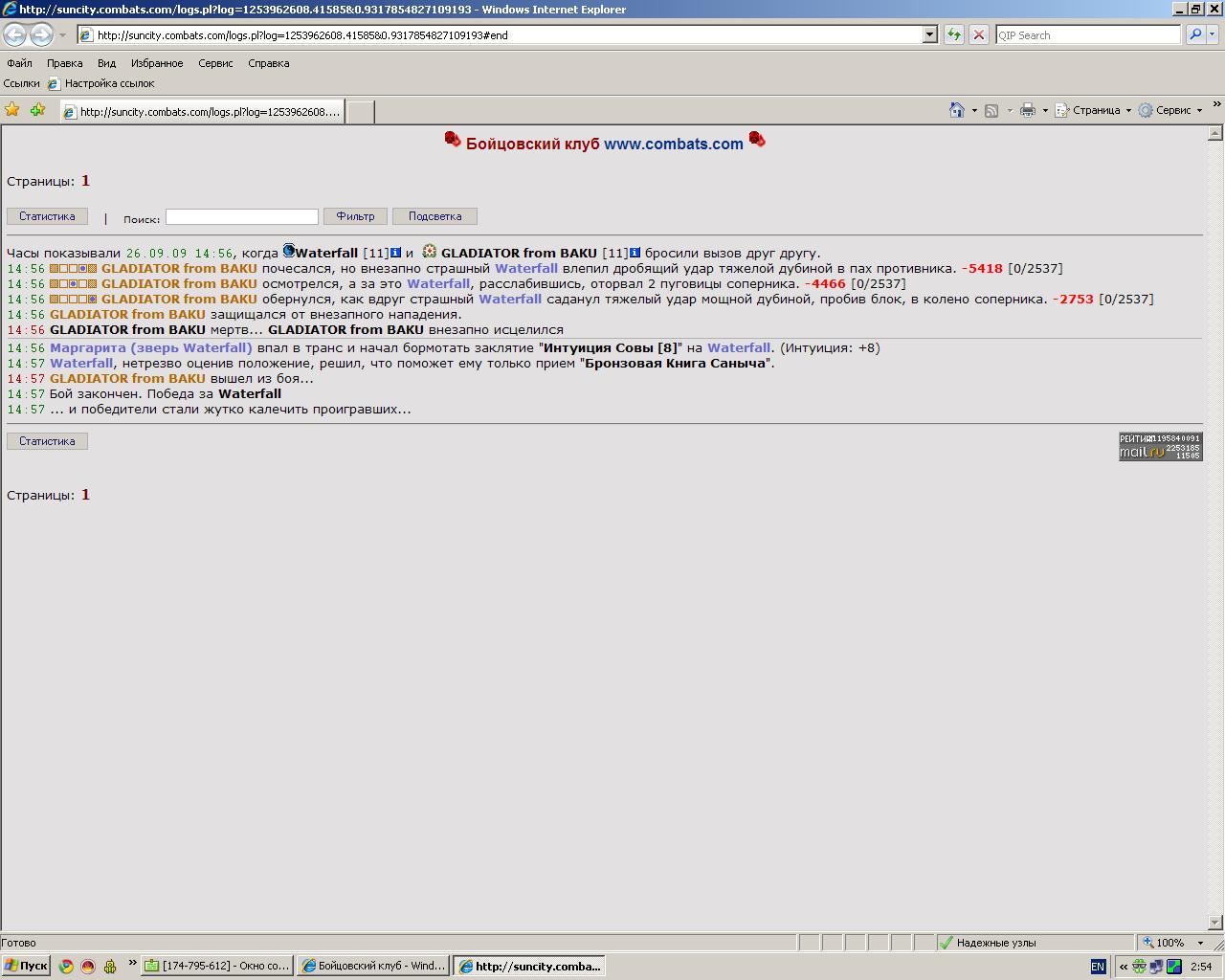Launch the red round quick launch icon
This screenshot has height=980, width=1225.
pos(88,966)
